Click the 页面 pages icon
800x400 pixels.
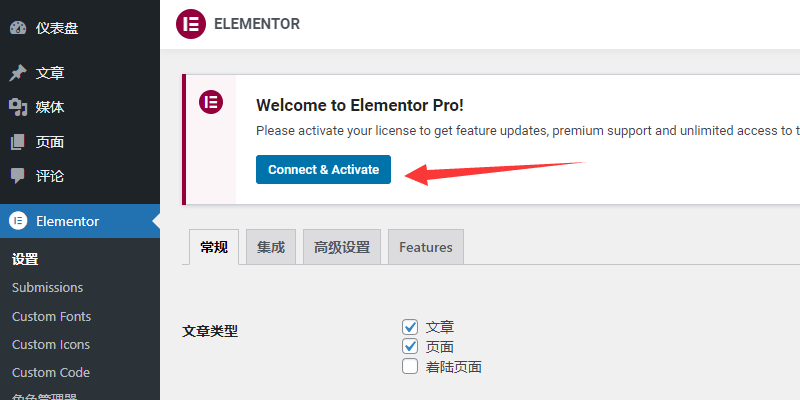pos(18,142)
